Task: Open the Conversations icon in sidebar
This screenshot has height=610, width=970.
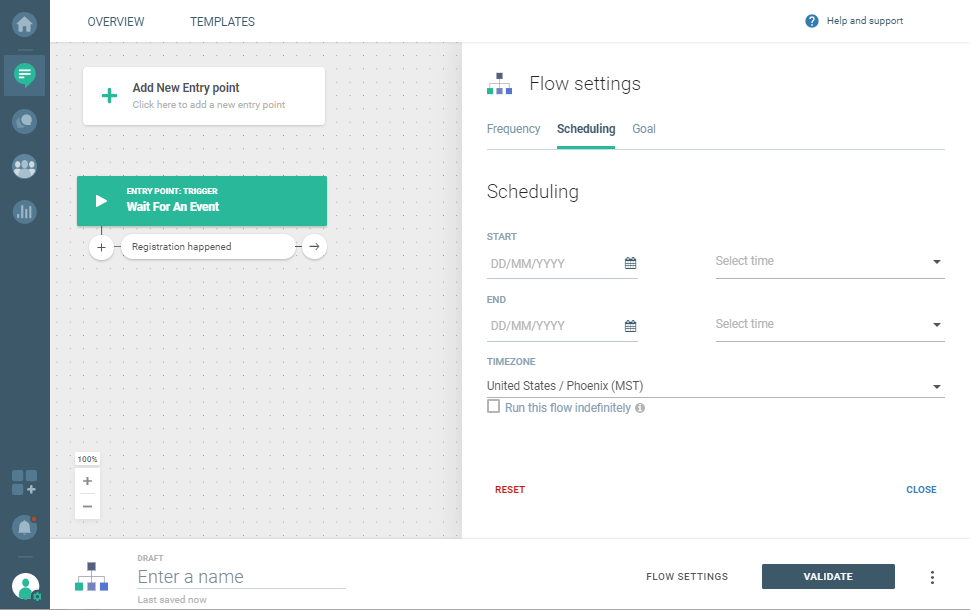Action: click(x=24, y=121)
